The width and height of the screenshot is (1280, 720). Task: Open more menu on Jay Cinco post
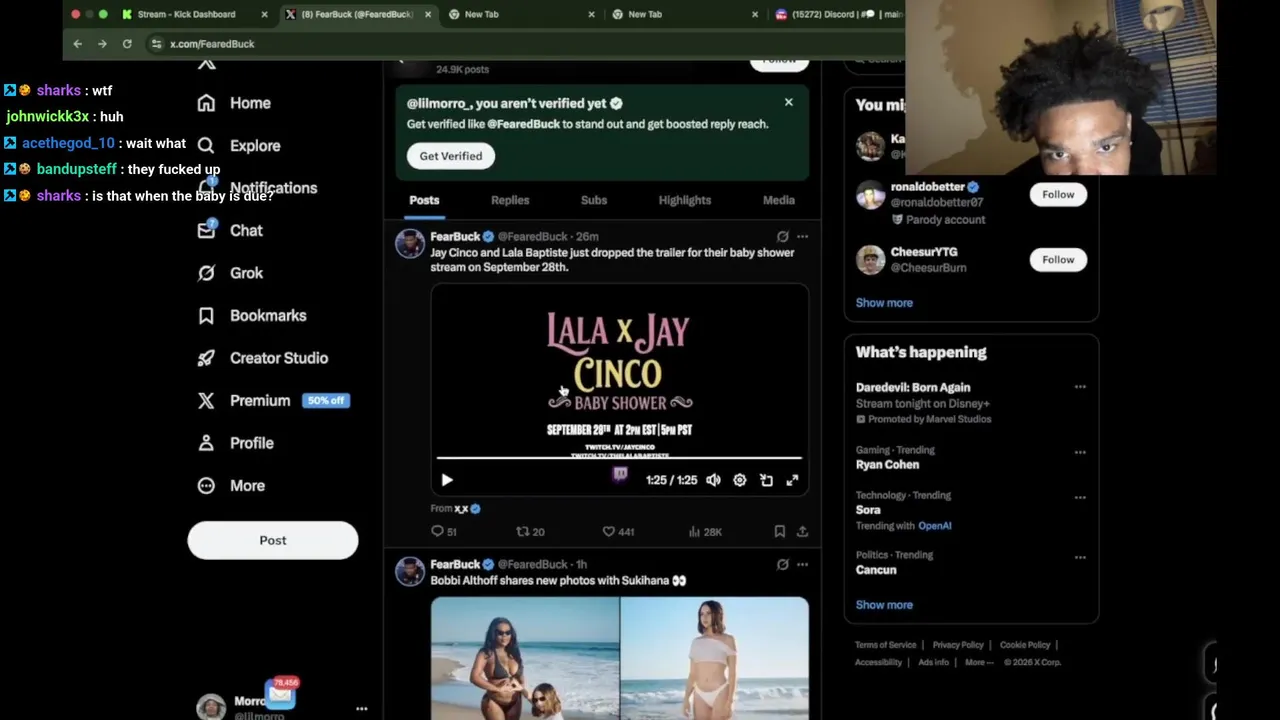point(802,237)
